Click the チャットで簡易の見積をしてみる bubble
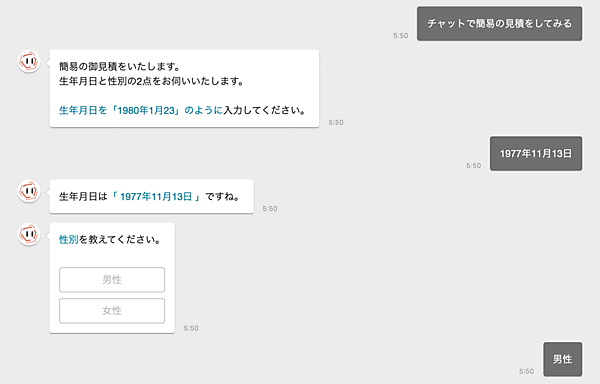 point(499,23)
